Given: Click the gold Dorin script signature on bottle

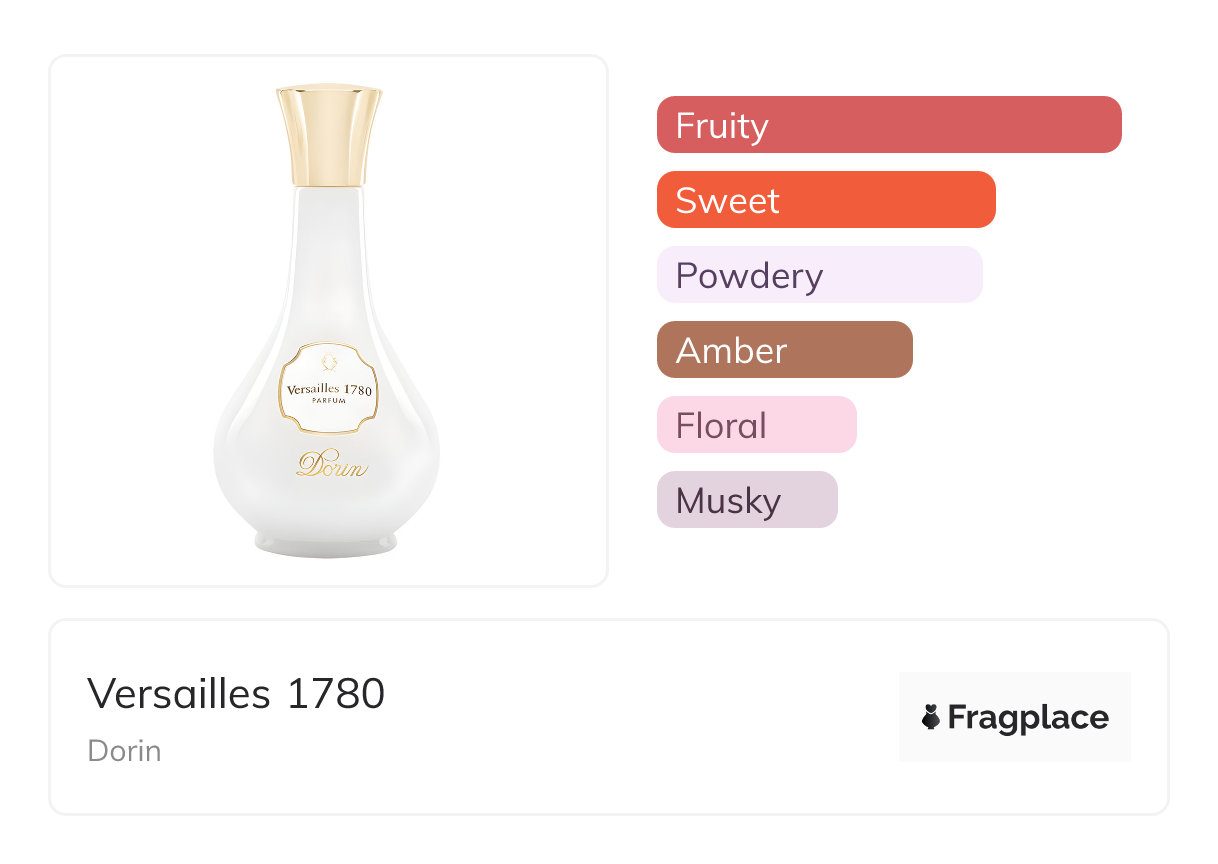Looking at the screenshot, I should click(x=332, y=466).
